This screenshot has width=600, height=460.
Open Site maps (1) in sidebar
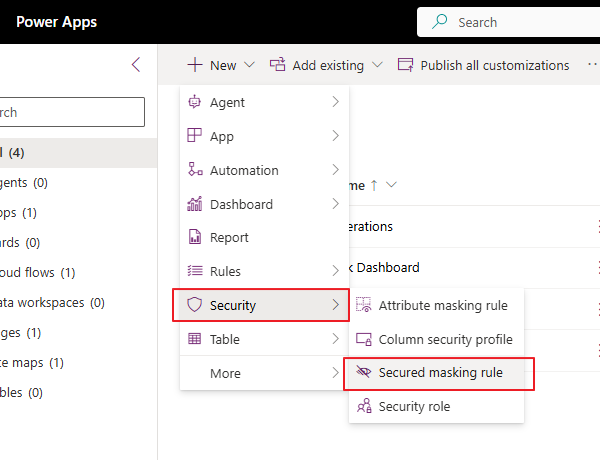(x=78, y=362)
